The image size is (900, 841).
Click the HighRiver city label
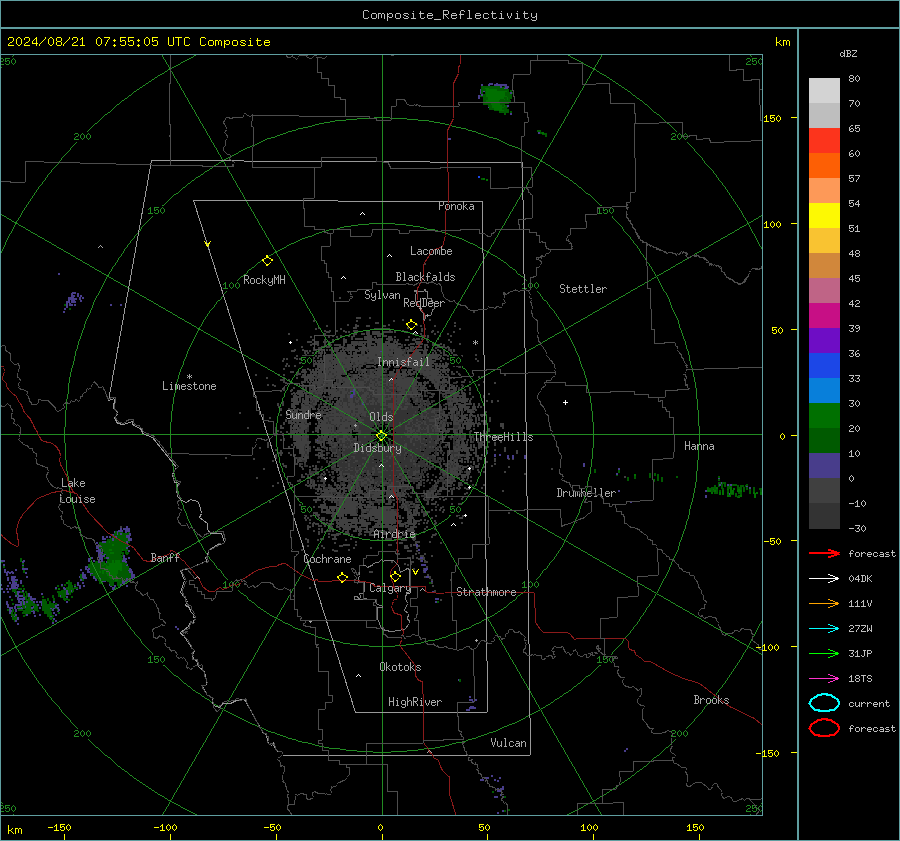click(x=415, y=702)
